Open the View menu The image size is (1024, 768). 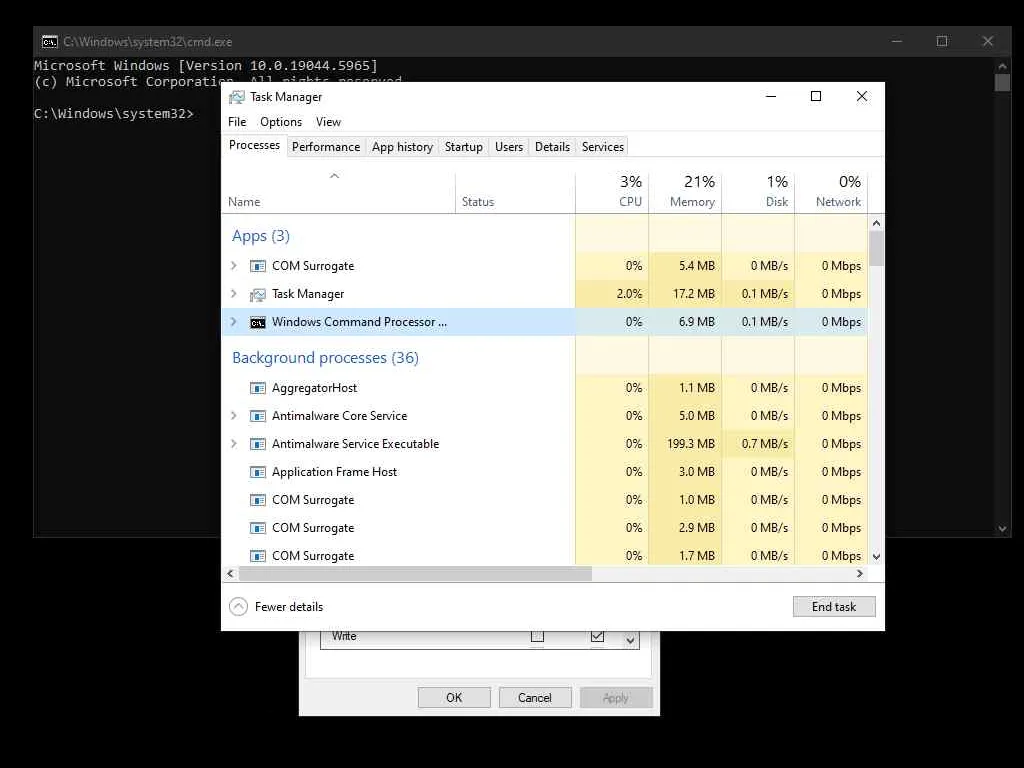click(328, 122)
